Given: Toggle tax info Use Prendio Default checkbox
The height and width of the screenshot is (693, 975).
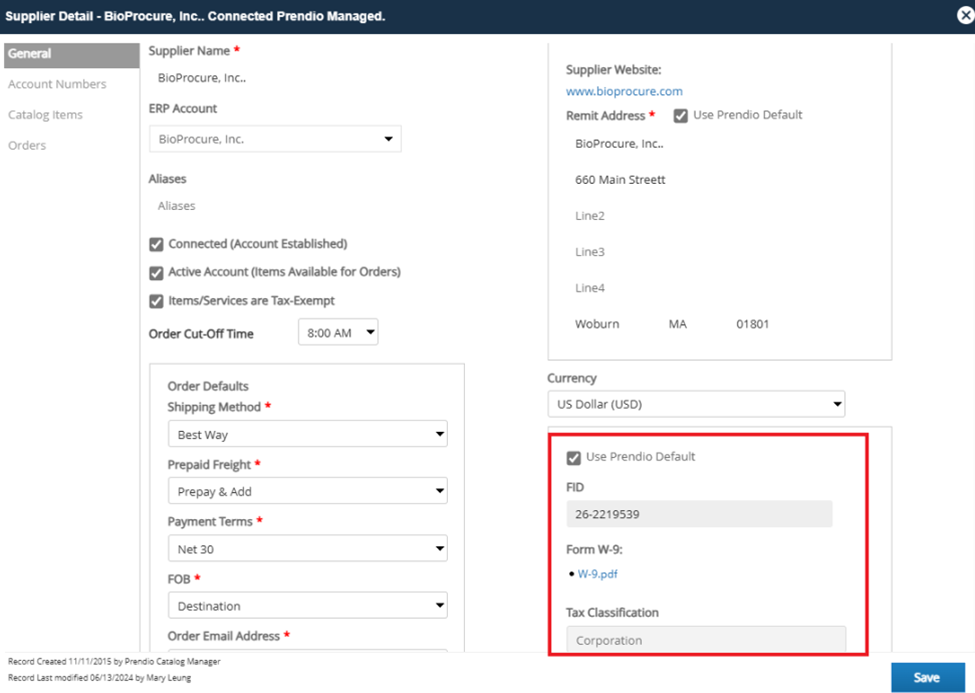Looking at the screenshot, I should (x=573, y=458).
